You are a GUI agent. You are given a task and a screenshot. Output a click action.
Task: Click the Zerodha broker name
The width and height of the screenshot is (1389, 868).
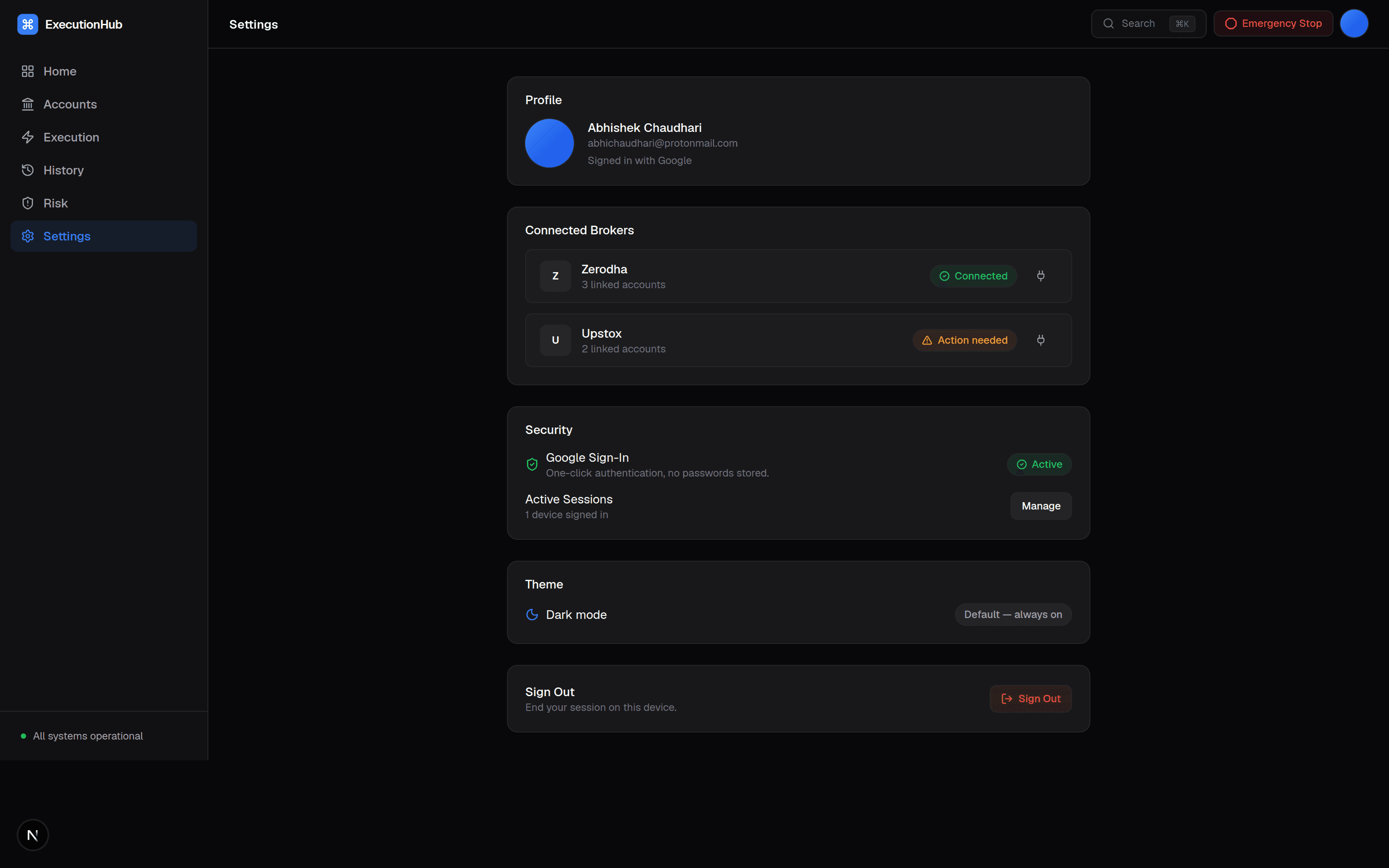tap(604, 269)
